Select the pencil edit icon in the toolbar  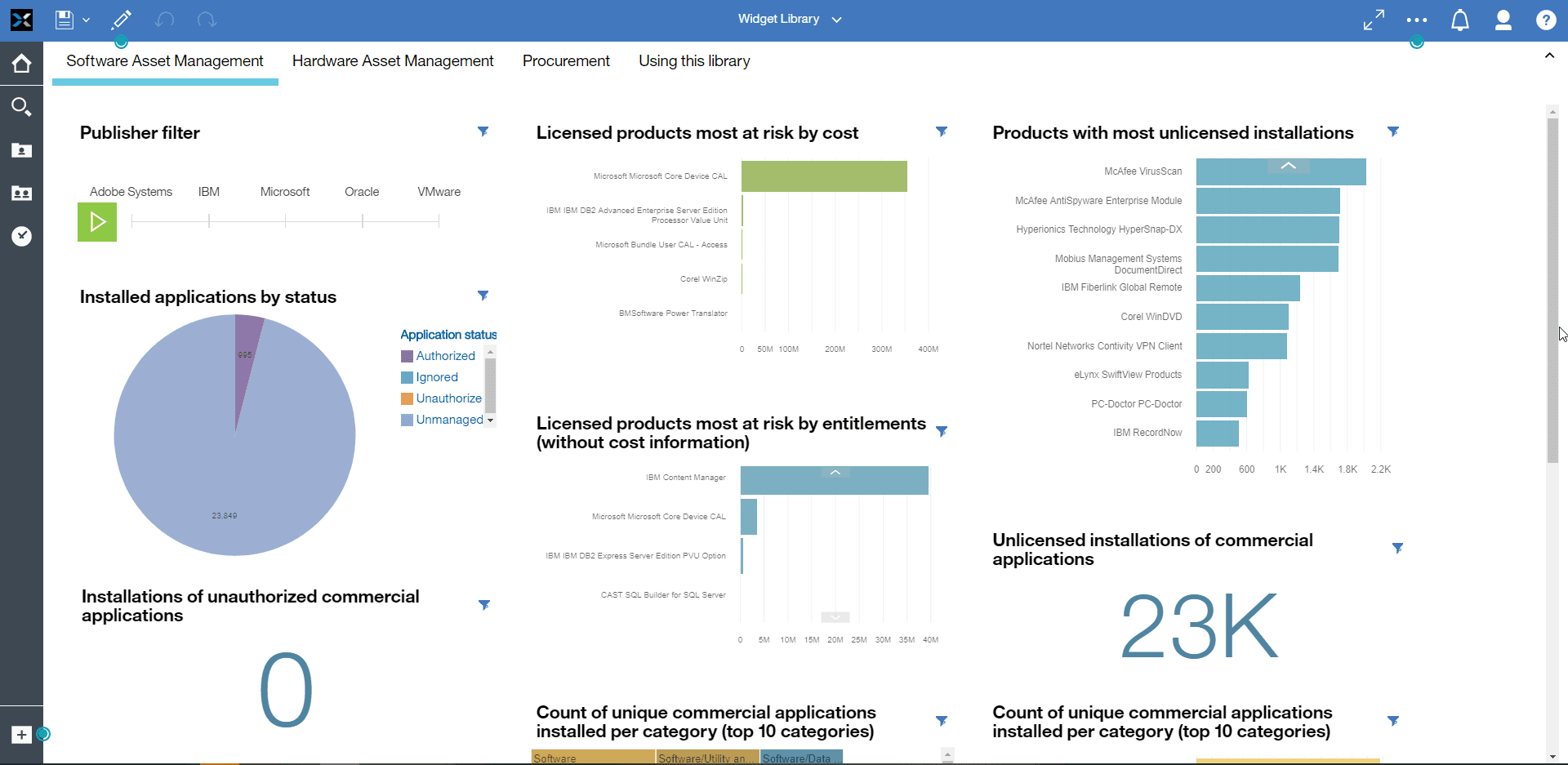pyautogui.click(x=121, y=20)
